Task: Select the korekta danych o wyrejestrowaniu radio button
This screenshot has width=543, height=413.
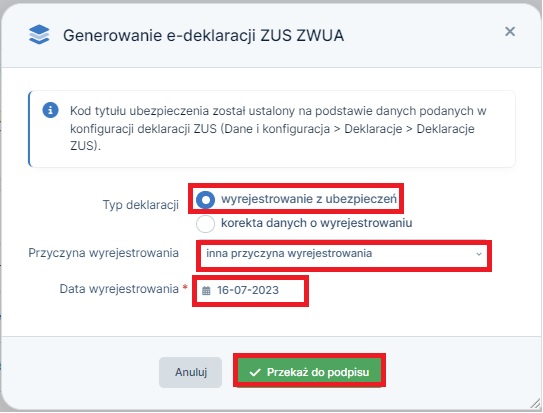Action: pyautogui.click(x=205, y=224)
